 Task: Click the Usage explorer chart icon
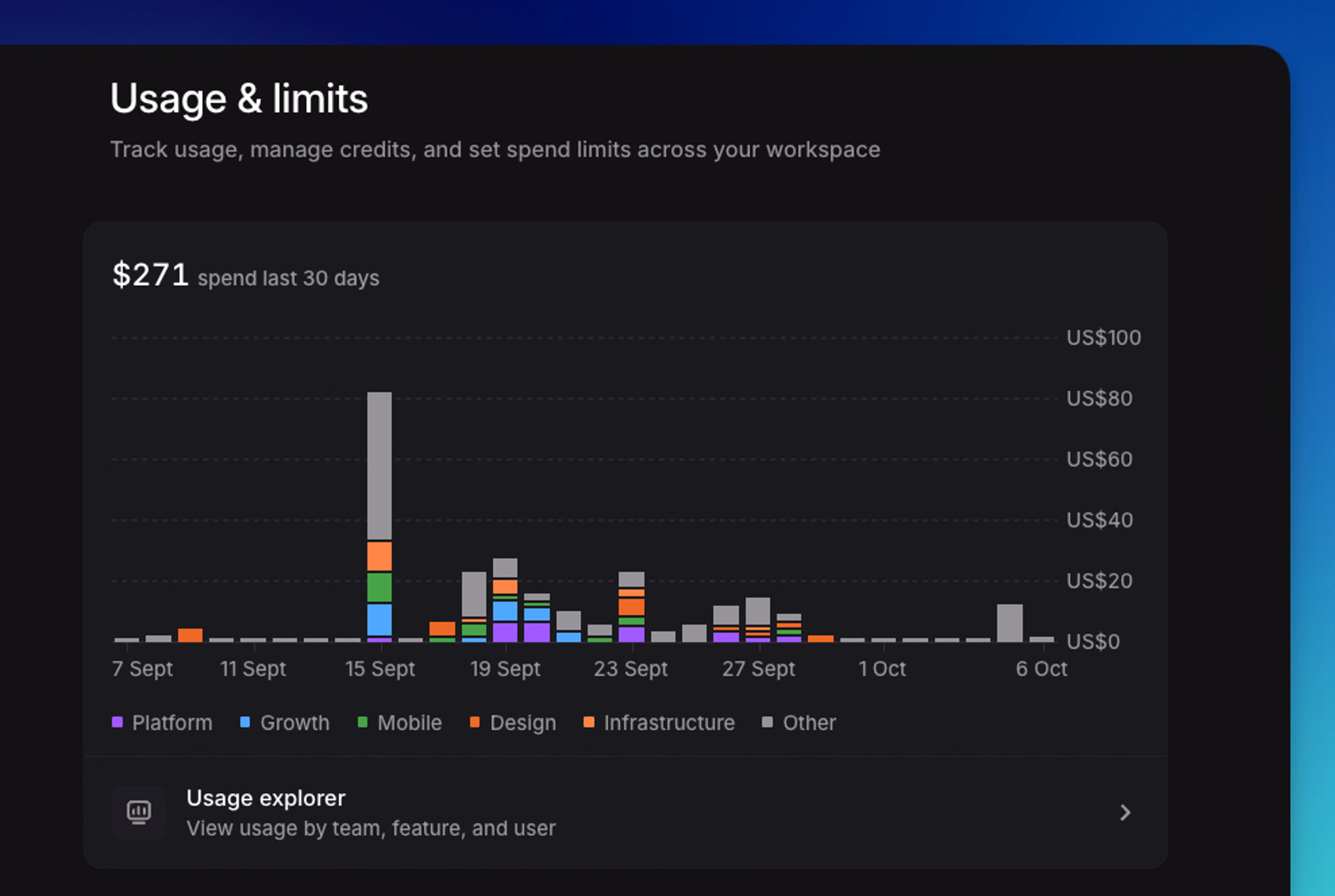click(x=139, y=812)
